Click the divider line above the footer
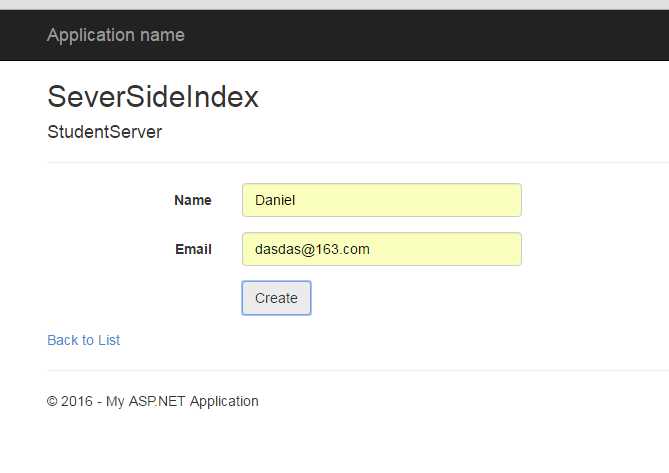669x473 pixels. [x=350, y=370]
